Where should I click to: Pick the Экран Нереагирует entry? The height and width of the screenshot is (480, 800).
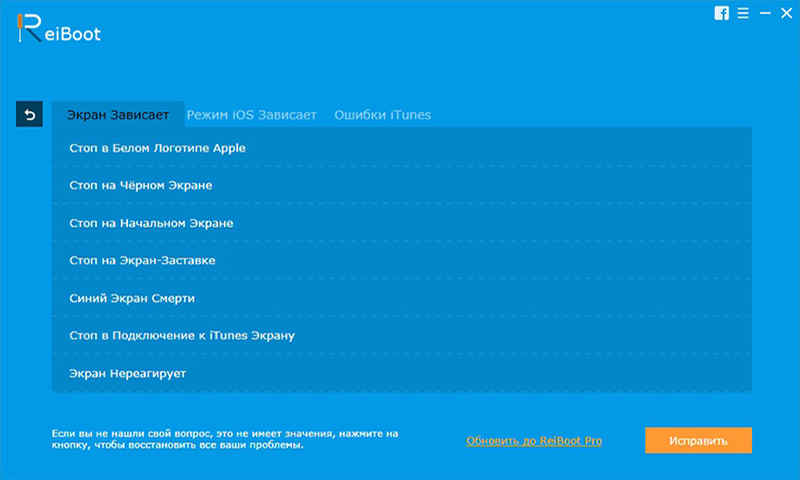[x=402, y=373]
